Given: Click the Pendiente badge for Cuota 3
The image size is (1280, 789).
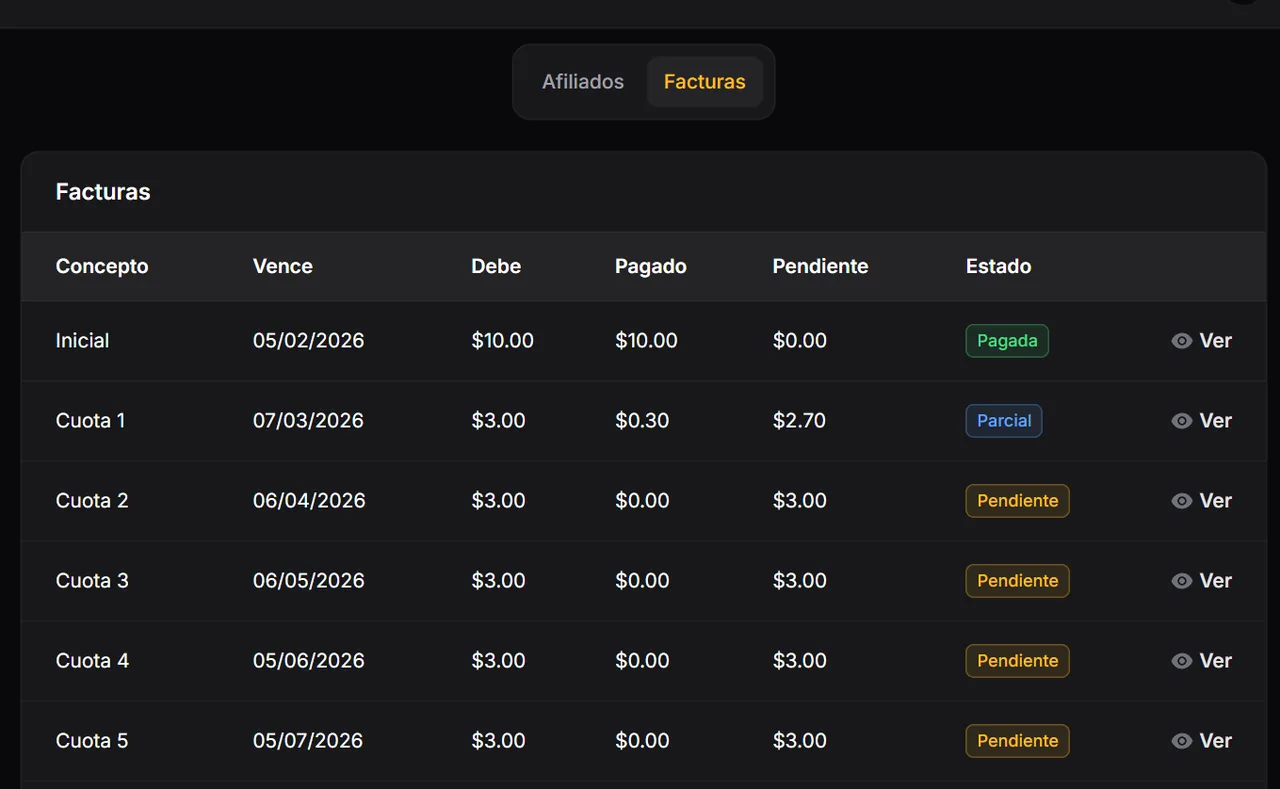Looking at the screenshot, I should point(1017,581).
